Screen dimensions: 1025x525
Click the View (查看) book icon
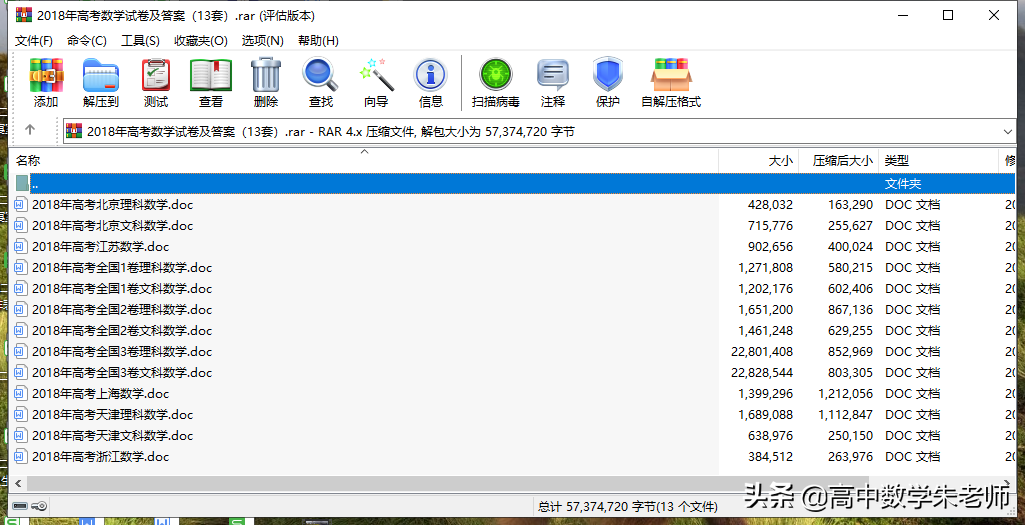click(211, 82)
